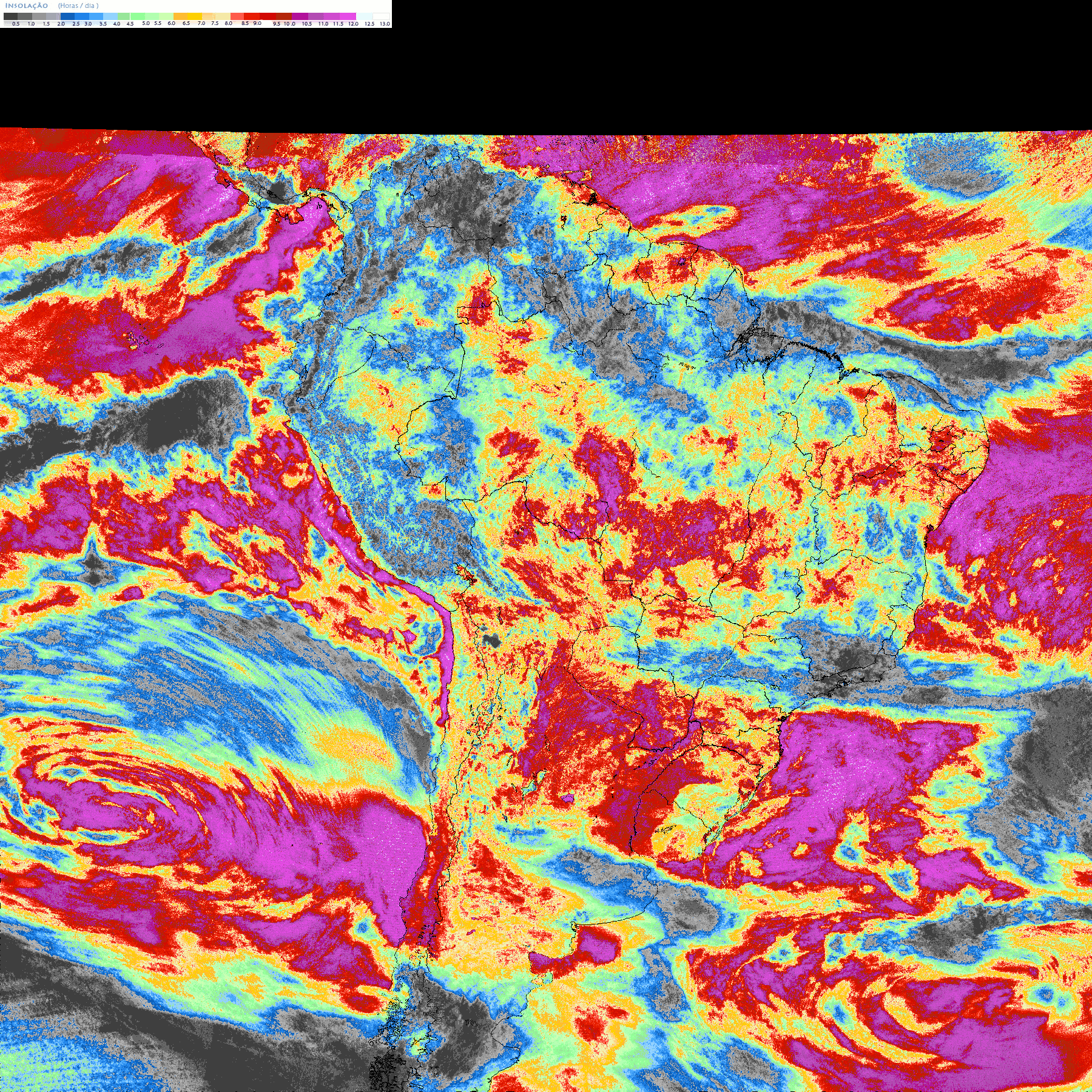Click the legend value 3.5

click(103, 24)
